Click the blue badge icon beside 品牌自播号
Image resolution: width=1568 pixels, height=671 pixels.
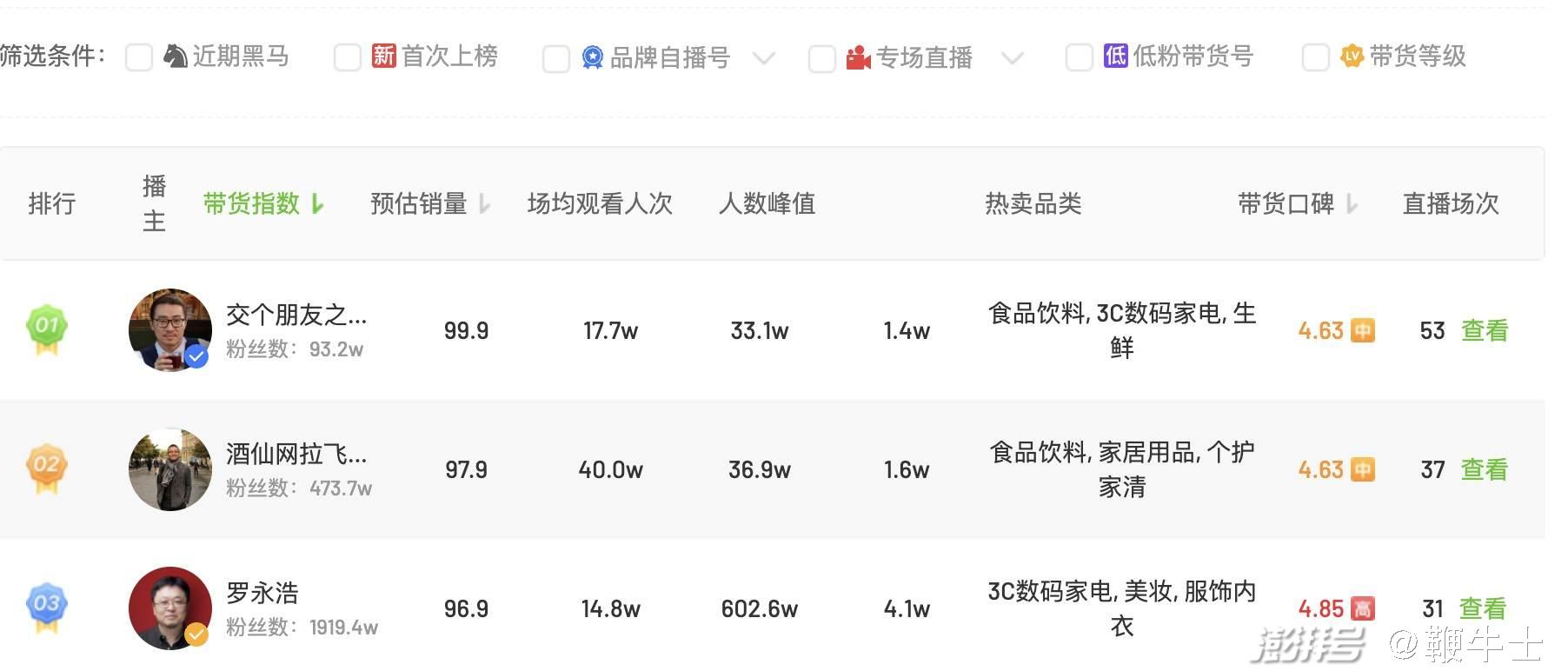pyautogui.click(x=593, y=57)
